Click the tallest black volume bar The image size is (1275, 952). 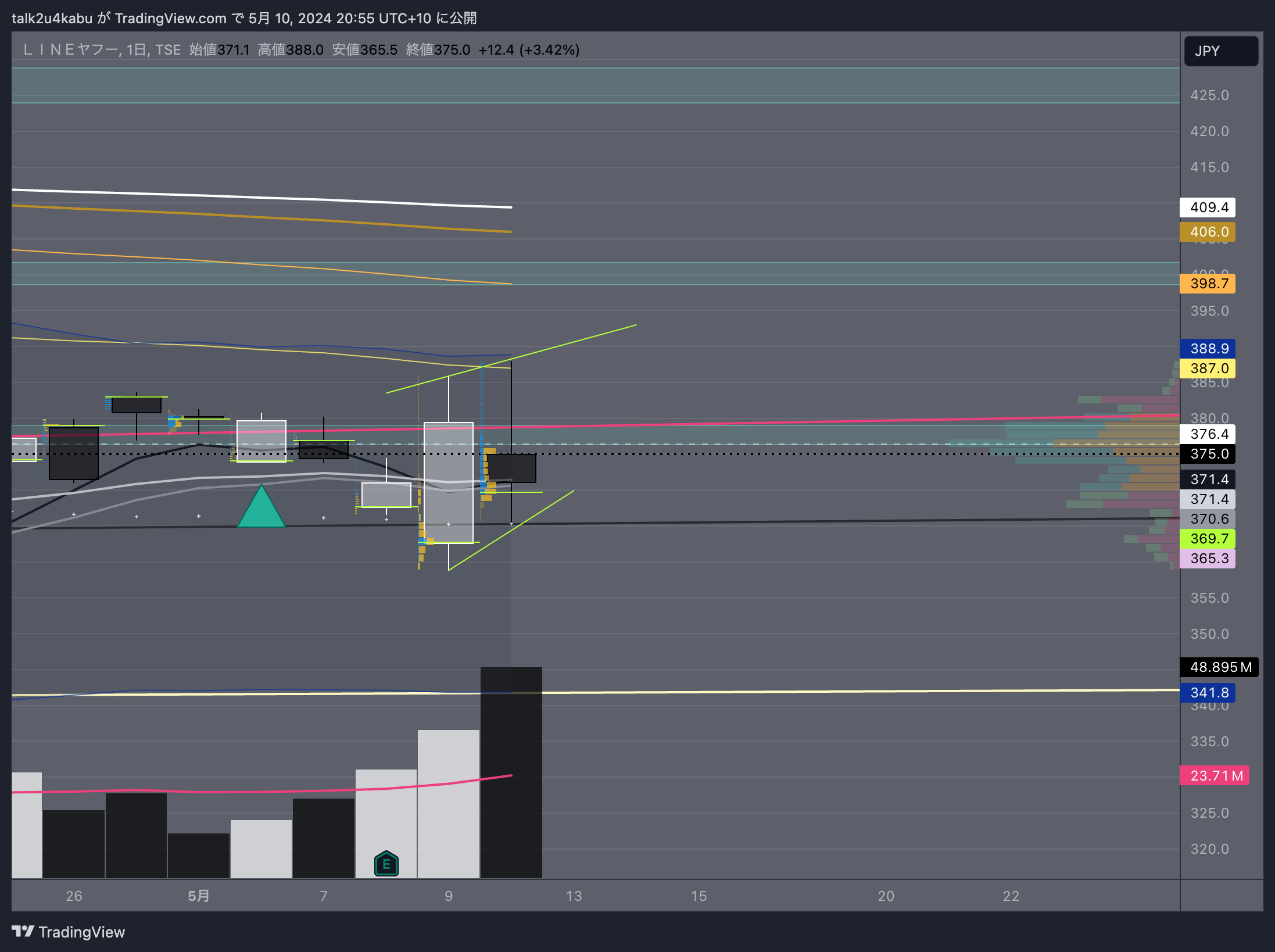[511, 772]
